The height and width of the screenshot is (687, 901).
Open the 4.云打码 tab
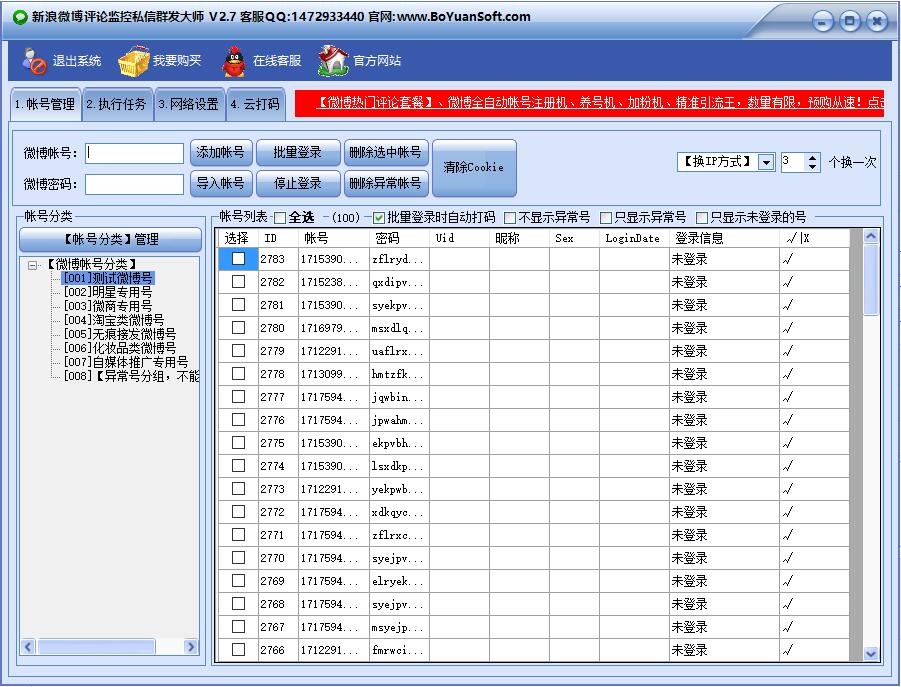coord(255,104)
